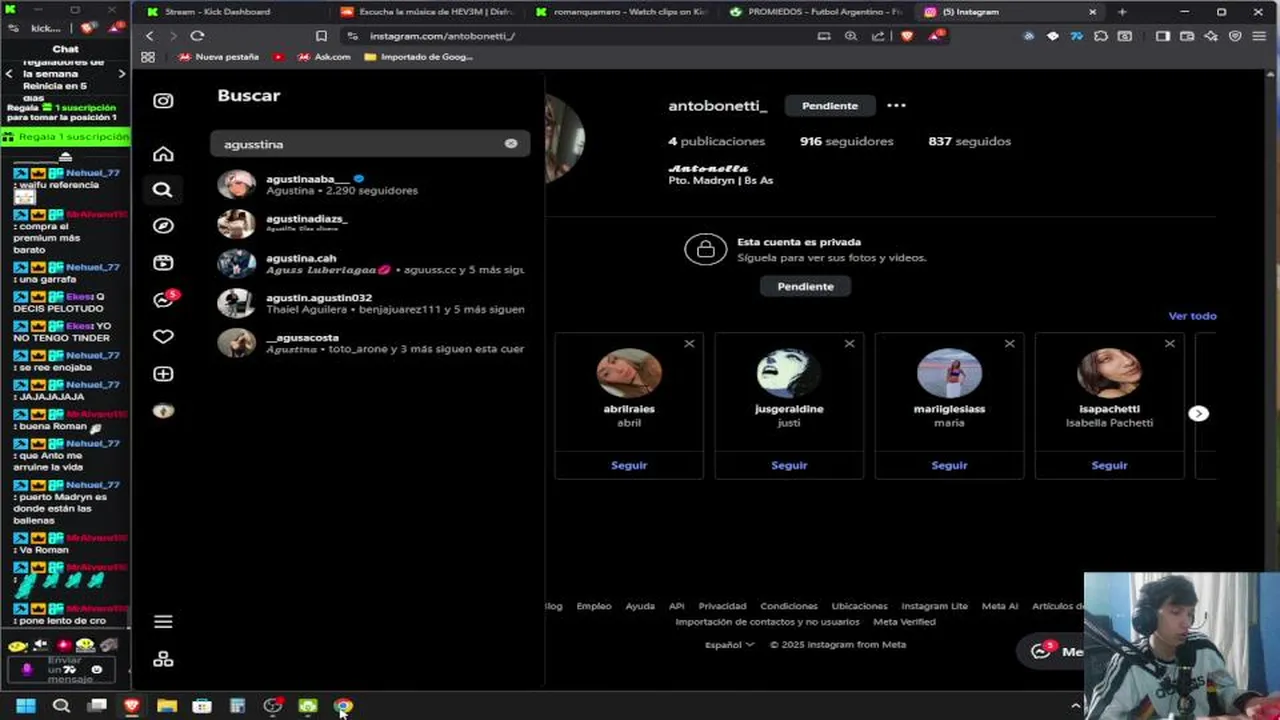Open browser main hamburger menu

click(1260, 36)
